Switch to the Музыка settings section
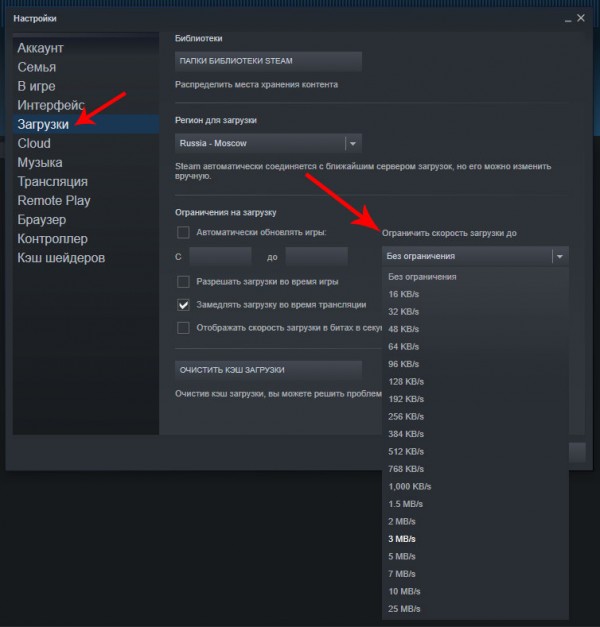 click(x=86, y=162)
